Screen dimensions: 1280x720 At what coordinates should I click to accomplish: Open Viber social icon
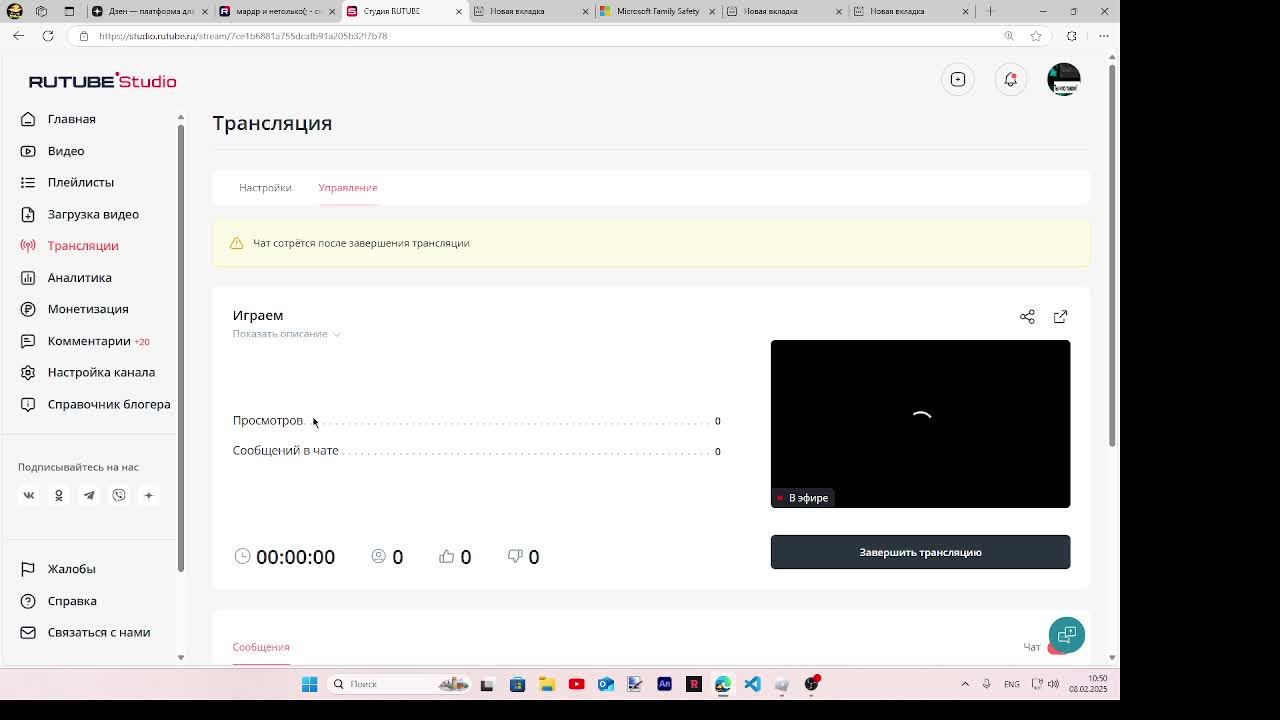click(119, 495)
